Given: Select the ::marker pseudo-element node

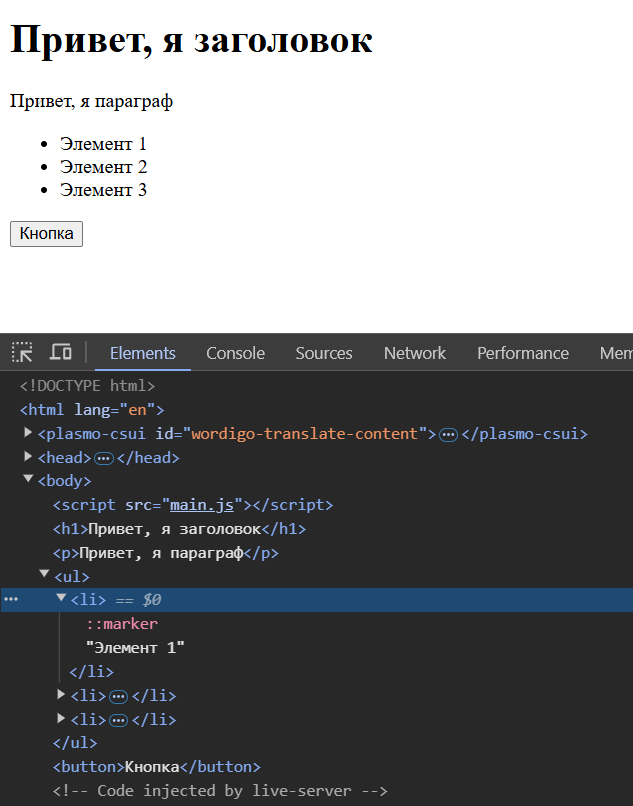Looking at the screenshot, I should click(121, 624).
